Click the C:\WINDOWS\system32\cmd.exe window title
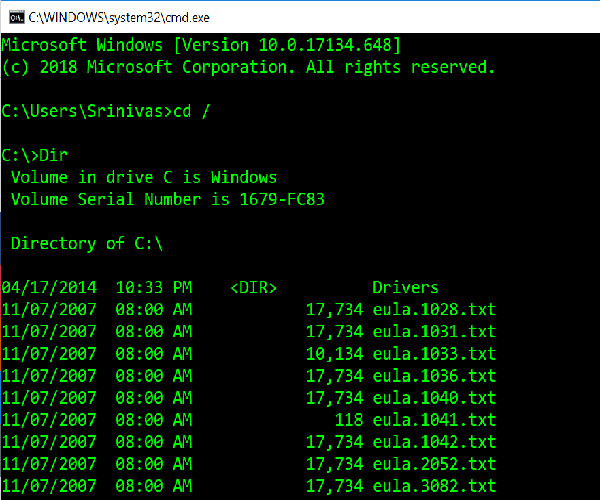Viewport: 600px width, 500px height. 119,18
